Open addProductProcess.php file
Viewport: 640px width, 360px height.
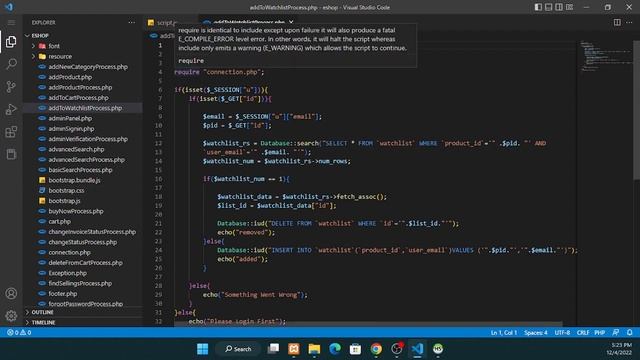pos(80,87)
